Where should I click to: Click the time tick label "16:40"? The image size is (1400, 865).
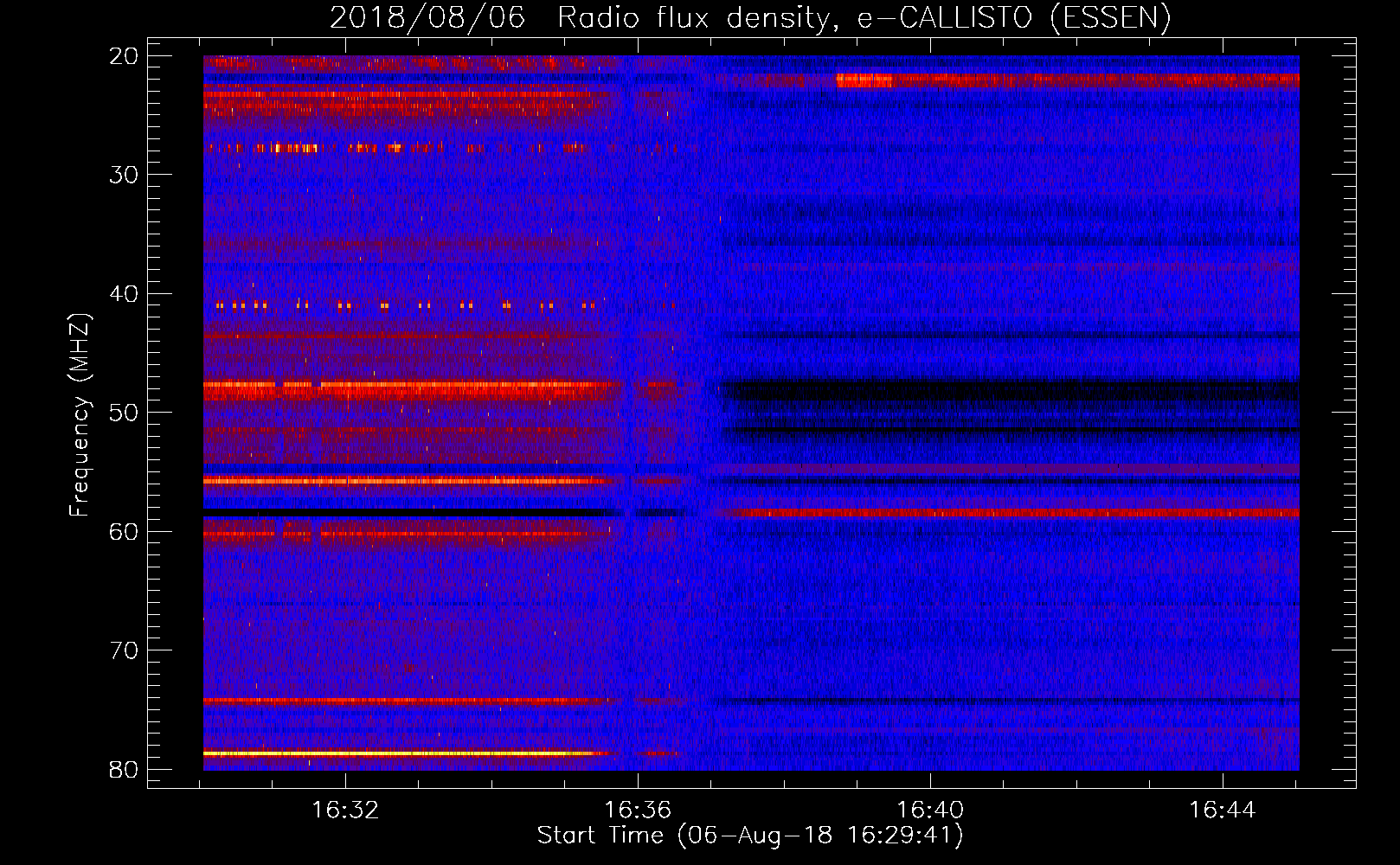point(930,811)
